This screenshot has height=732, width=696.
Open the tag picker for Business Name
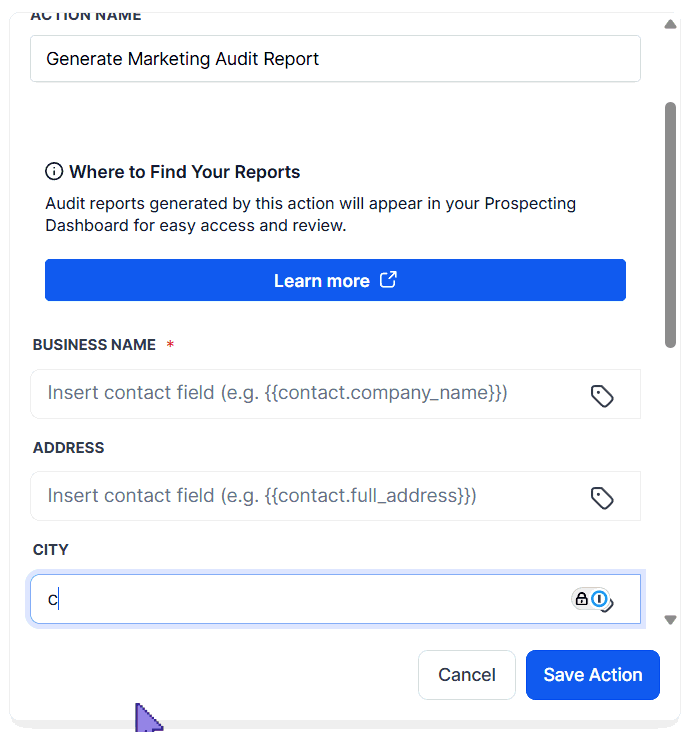(602, 396)
